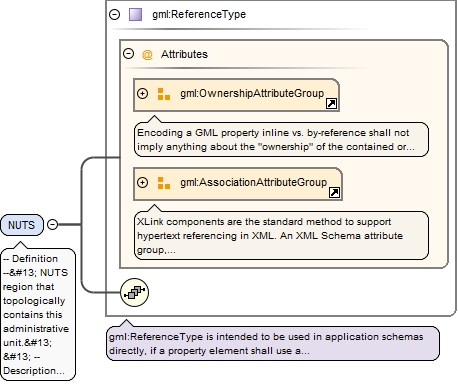The height and width of the screenshot is (384, 458).
Task: Click the orange @ attributes icon
Action: 147,54
